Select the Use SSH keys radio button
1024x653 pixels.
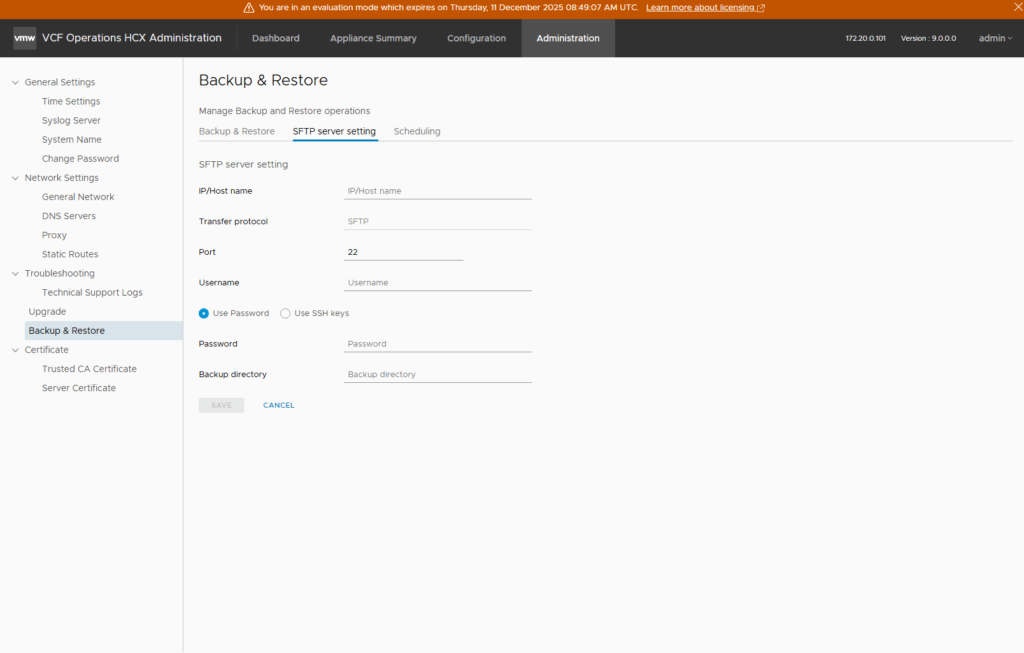[286, 313]
